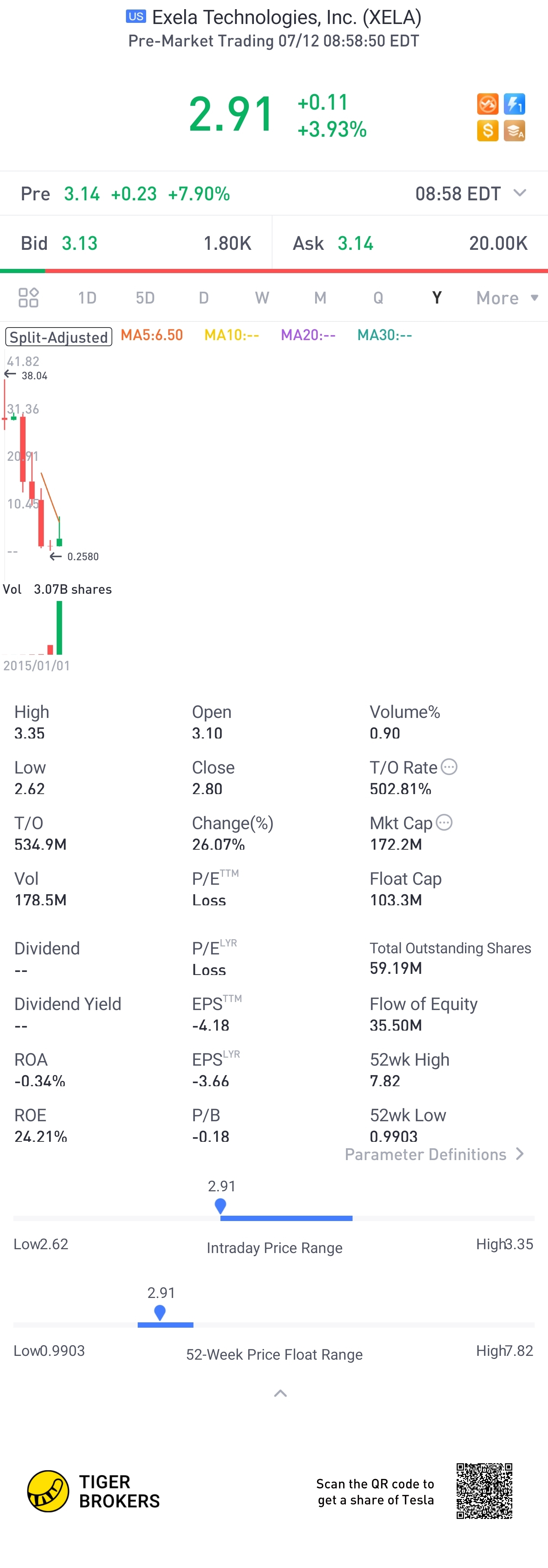Tap the orange no-short-selling badge icon
The height and width of the screenshot is (1568, 548).
pyautogui.click(x=487, y=104)
